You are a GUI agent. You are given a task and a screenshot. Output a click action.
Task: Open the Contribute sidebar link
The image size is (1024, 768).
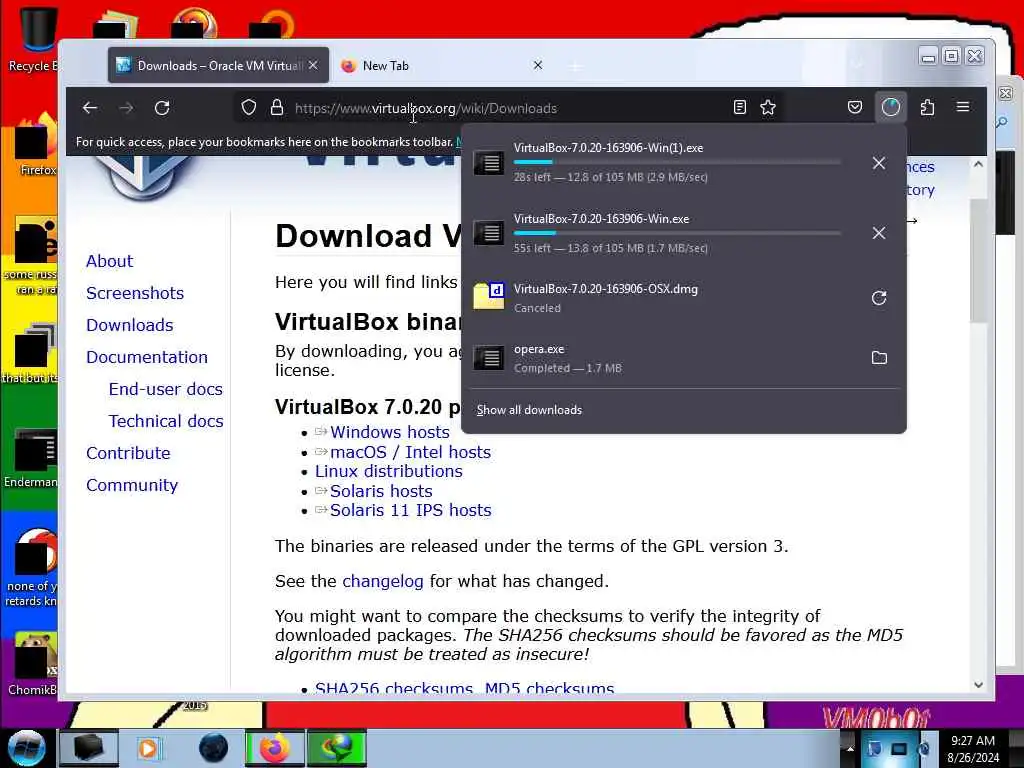128,453
